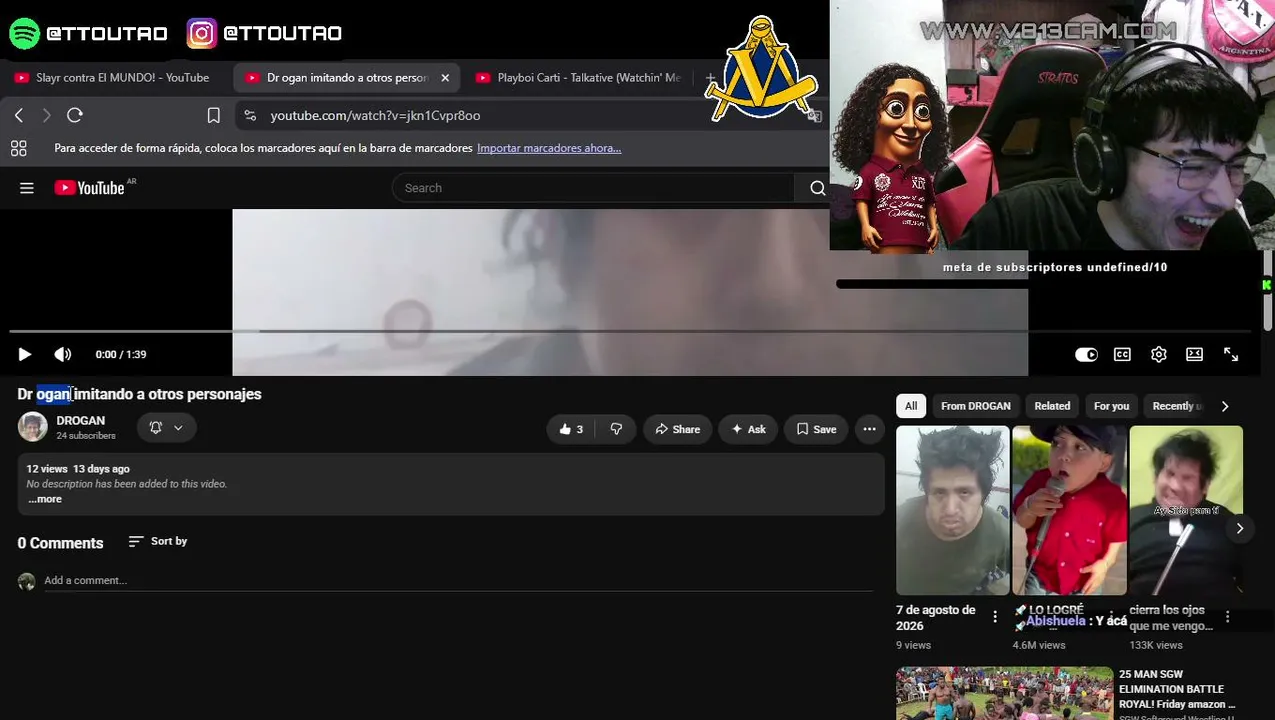1275x720 pixels.
Task: Open the 25 MAN SGW Battle Royal thumbnail
Action: [1004, 693]
